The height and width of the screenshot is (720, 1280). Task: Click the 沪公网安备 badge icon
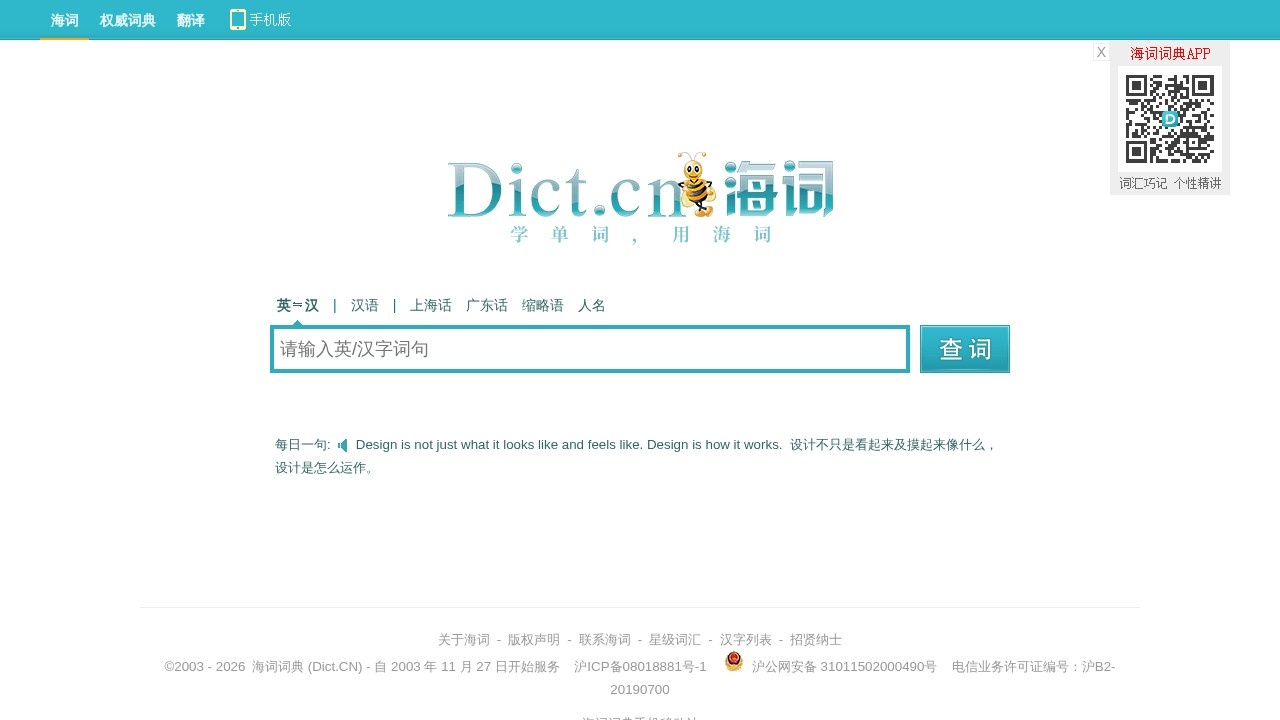coord(733,661)
